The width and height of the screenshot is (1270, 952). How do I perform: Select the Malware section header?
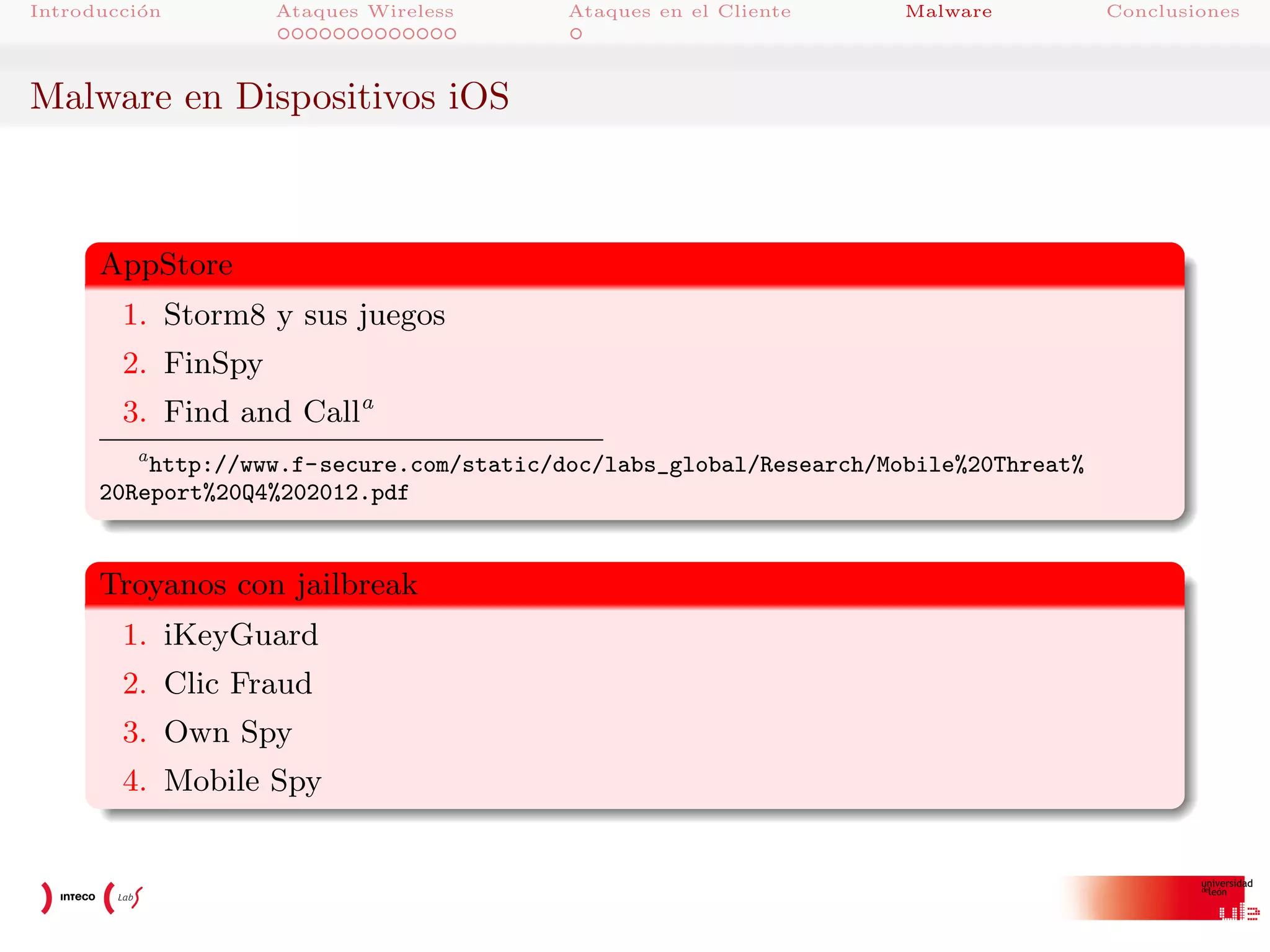click(x=949, y=12)
